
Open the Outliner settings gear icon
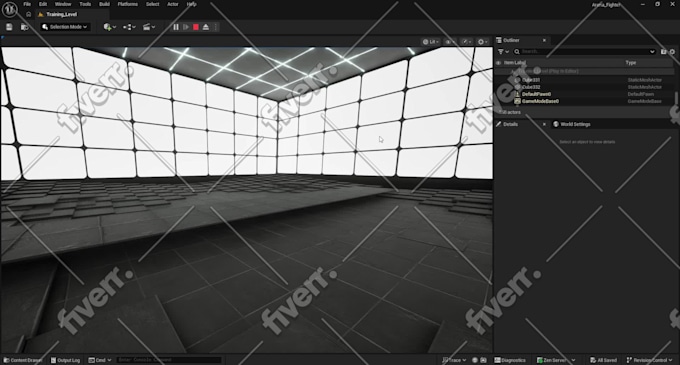tap(672, 52)
